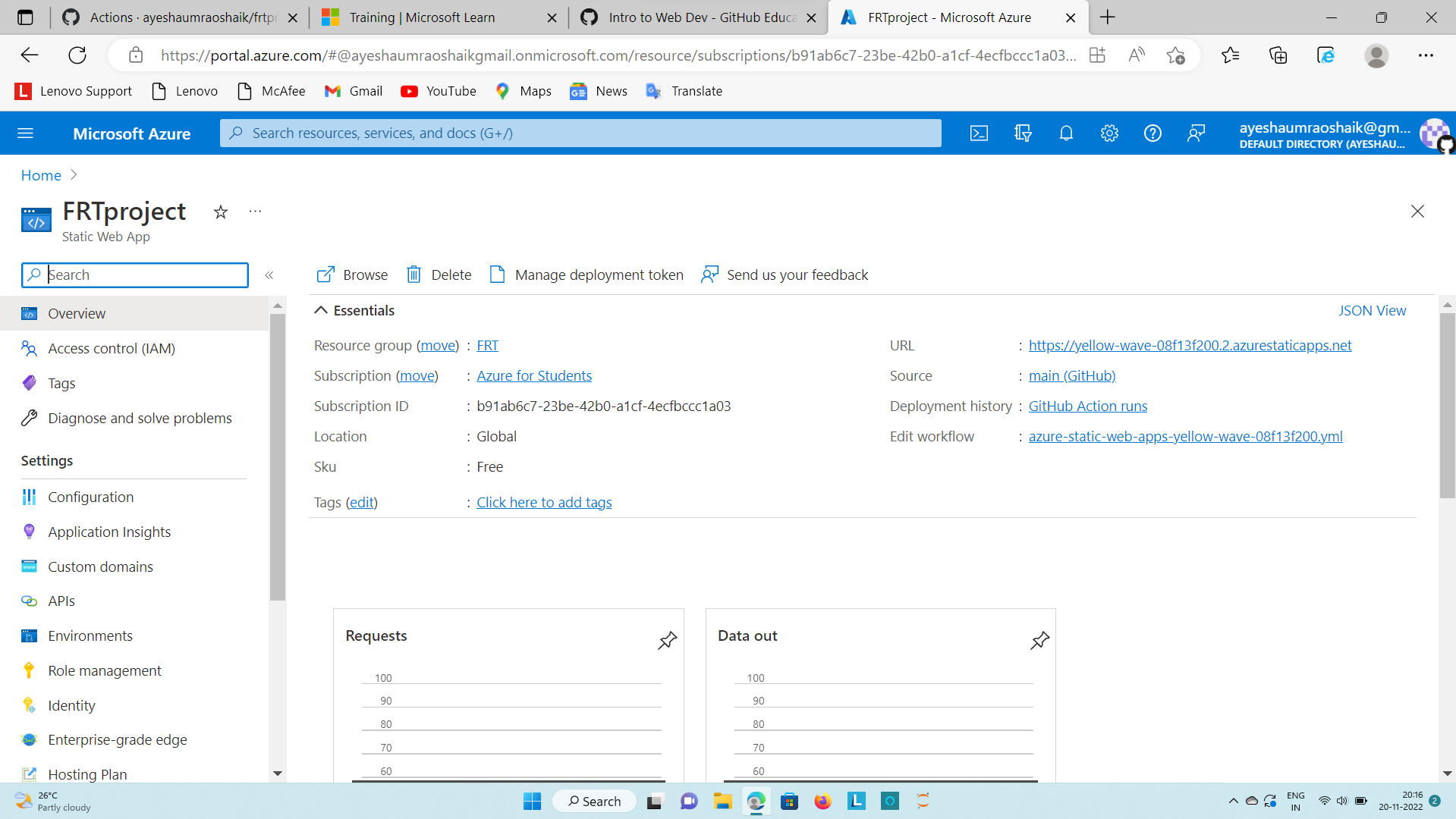Expand more options via the ellipsis next to FRTproject
The image size is (1456, 819).
254,212
